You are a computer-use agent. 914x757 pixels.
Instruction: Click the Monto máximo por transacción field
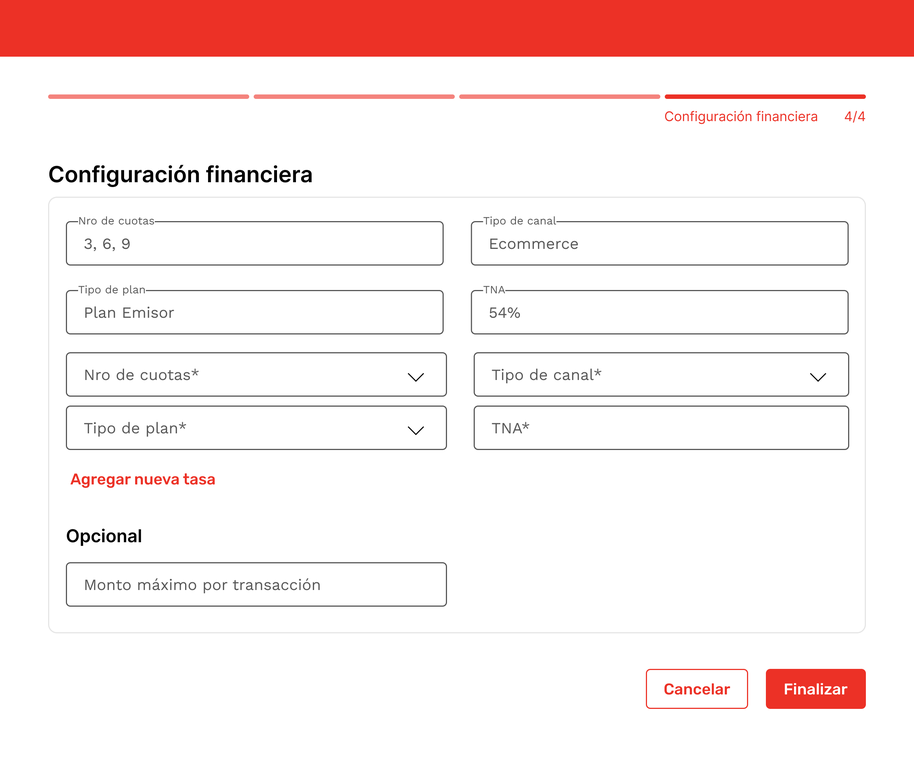pyautogui.click(x=256, y=585)
